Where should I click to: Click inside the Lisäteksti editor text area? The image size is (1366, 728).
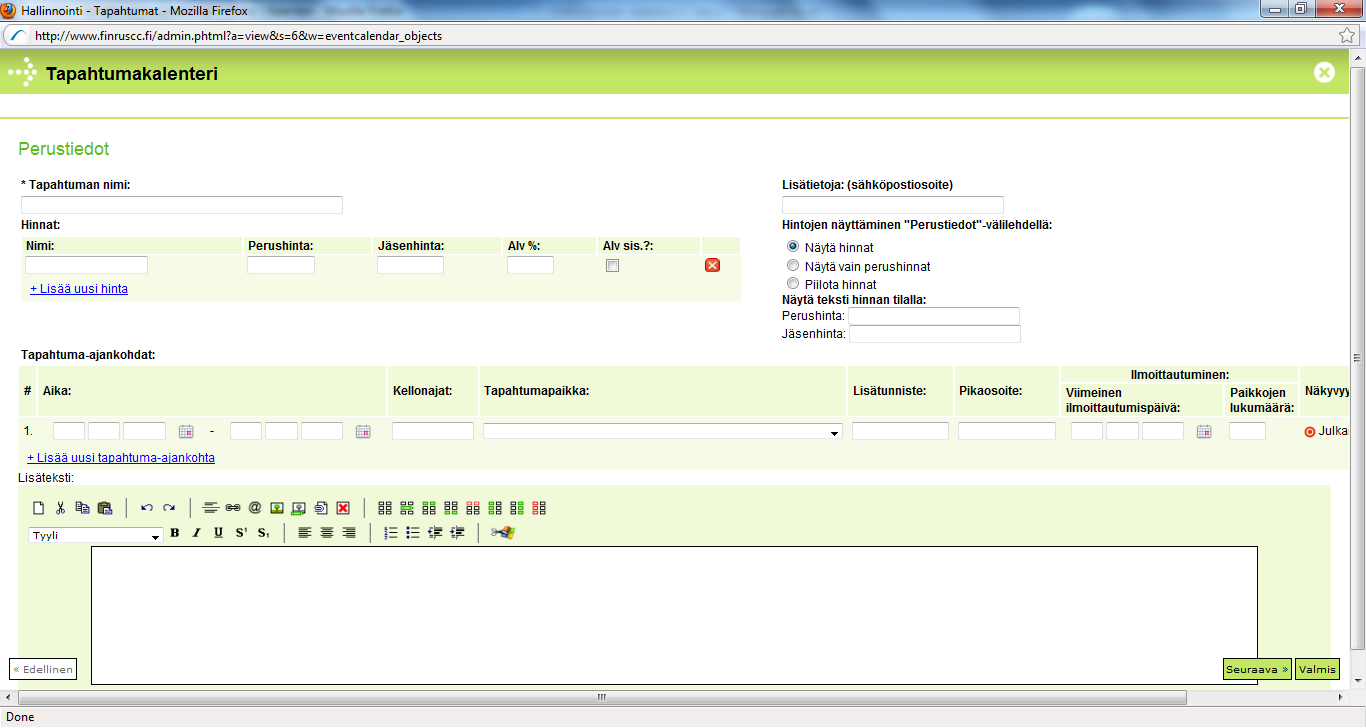point(674,615)
